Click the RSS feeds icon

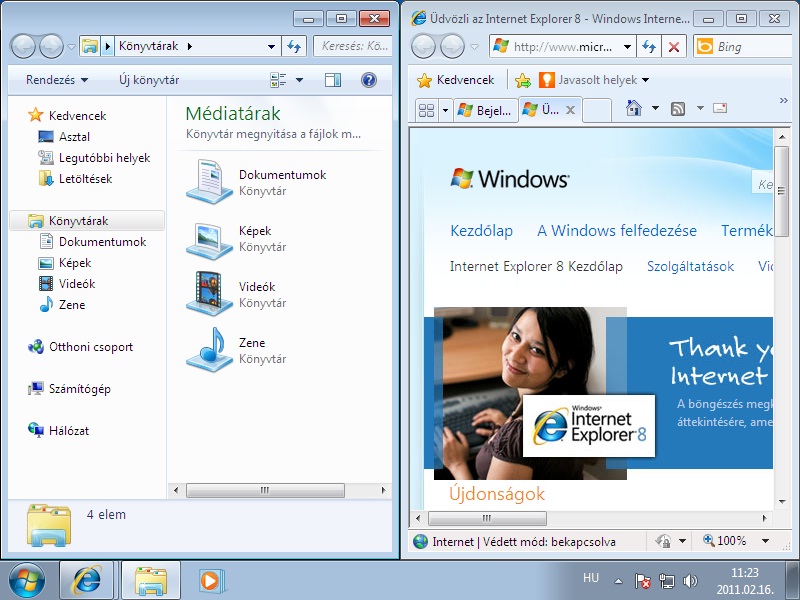(678, 108)
